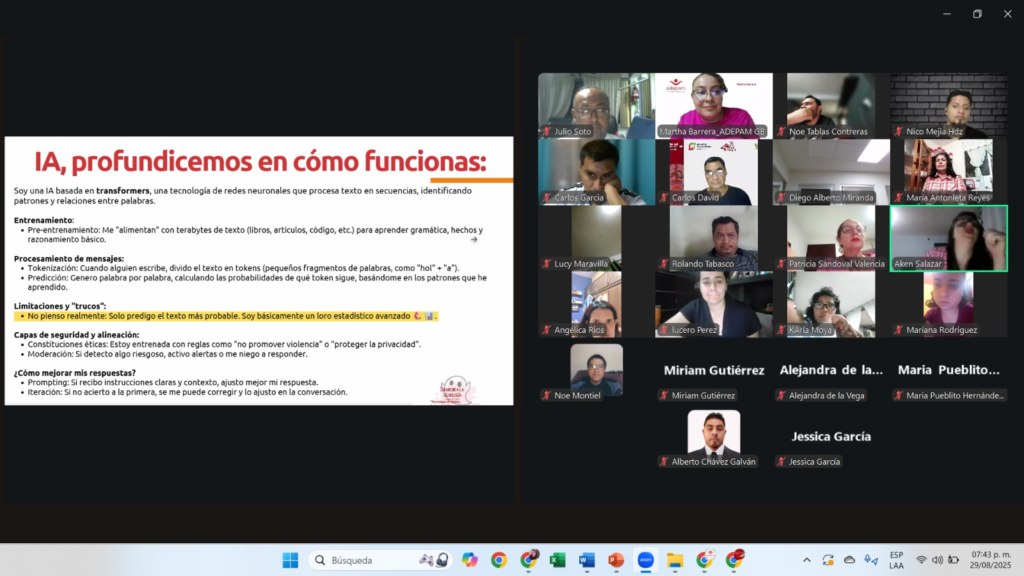1024x576 pixels.
Task: Open the ESP LAA language switcher
Action: click(896, 560)
